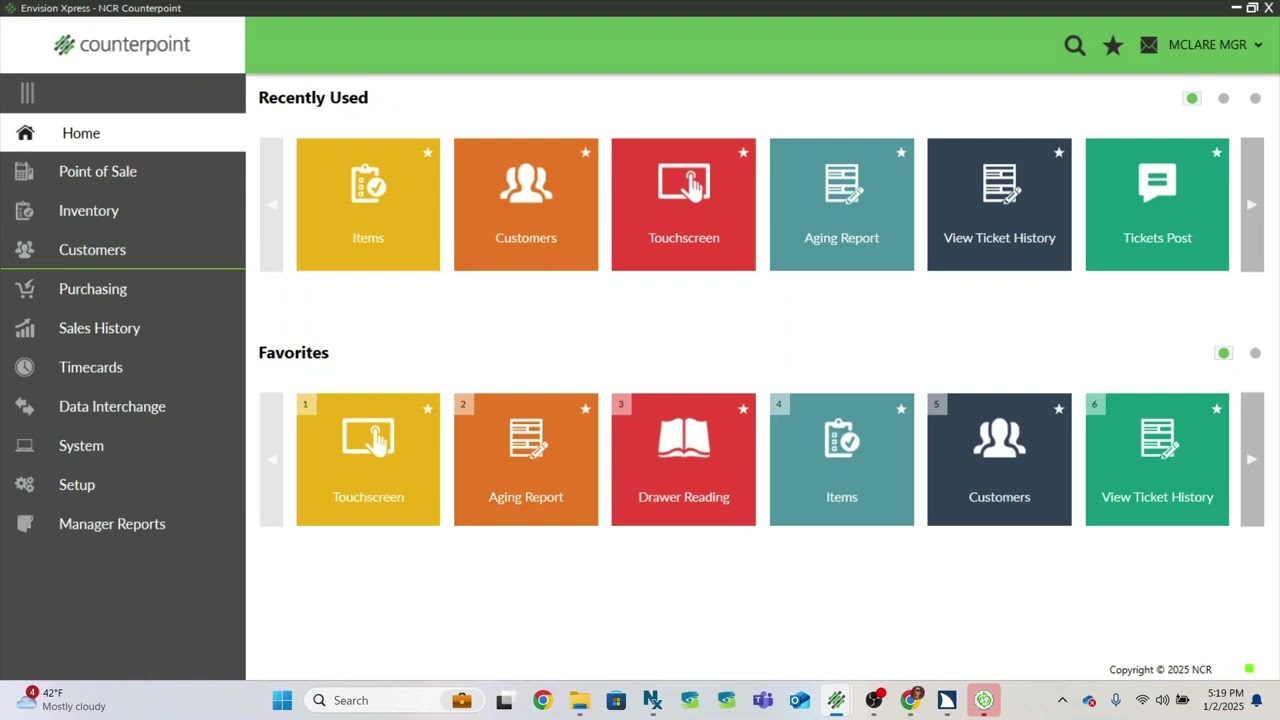Viewport: 1280px width, 720px height.
Task: Click the search magnifier in the green header
Action: tap(1075, 45)
